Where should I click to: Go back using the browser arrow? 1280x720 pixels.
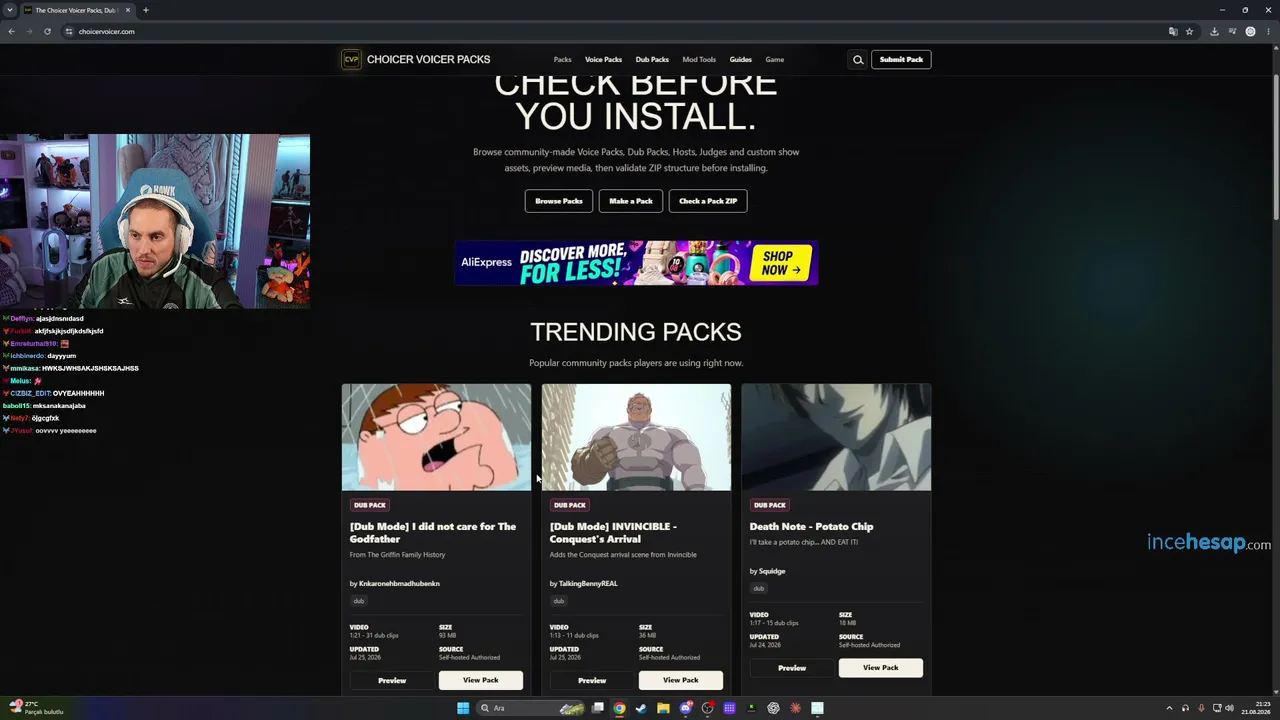click(11, 31)
